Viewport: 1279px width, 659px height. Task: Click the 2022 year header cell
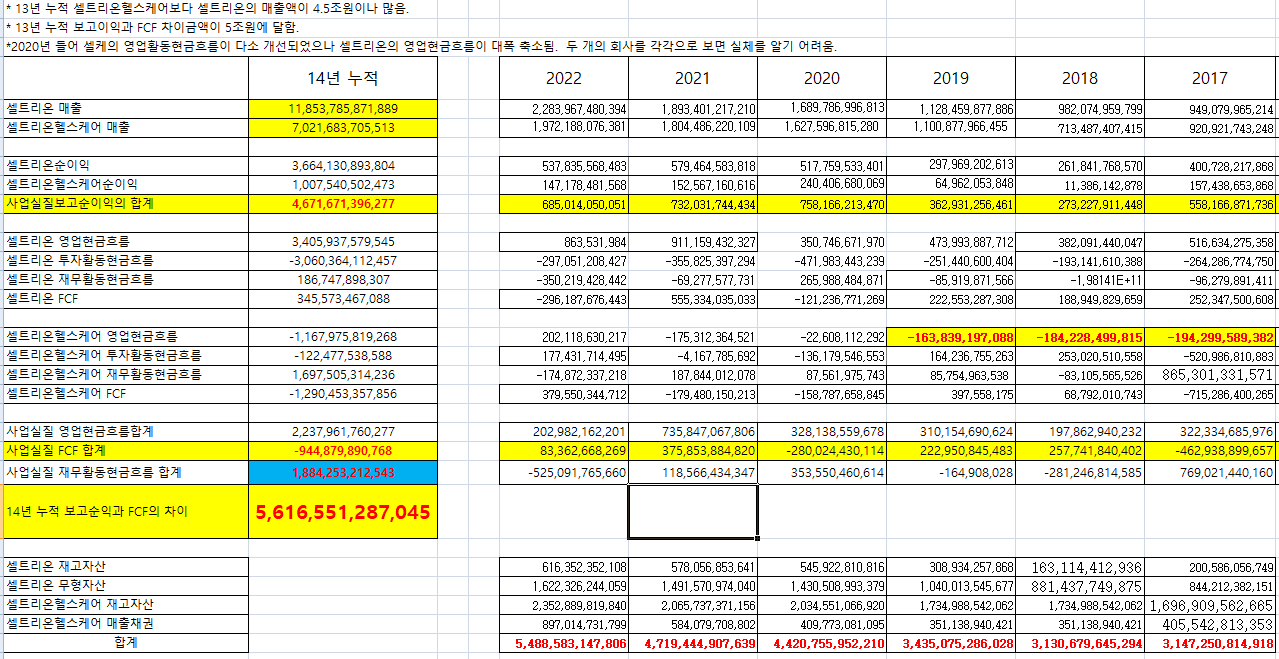[x=564, y=78]
